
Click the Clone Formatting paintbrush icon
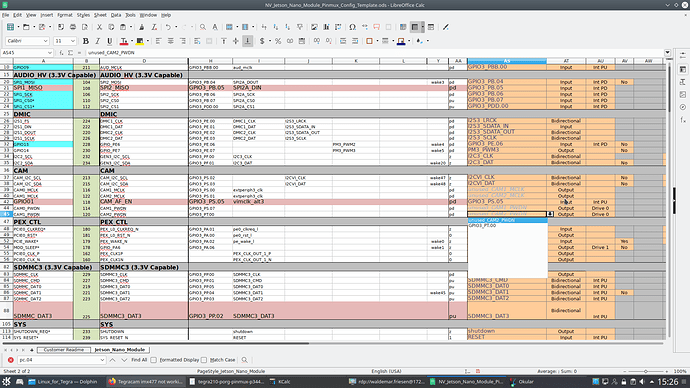click(142, 27)
